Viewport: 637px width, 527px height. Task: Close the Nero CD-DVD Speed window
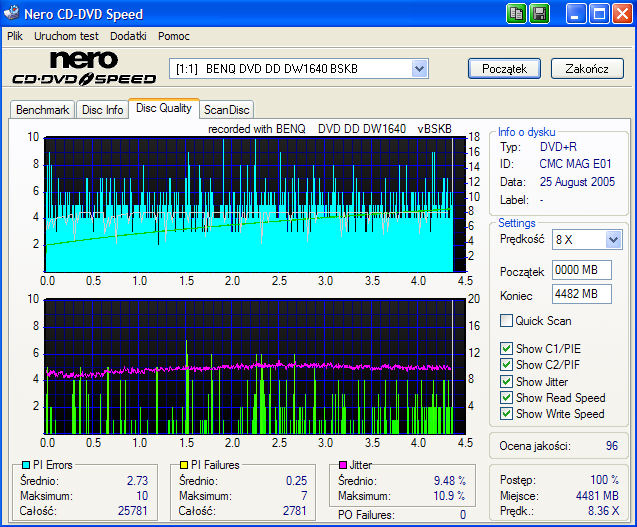click(x=622, y=14)
